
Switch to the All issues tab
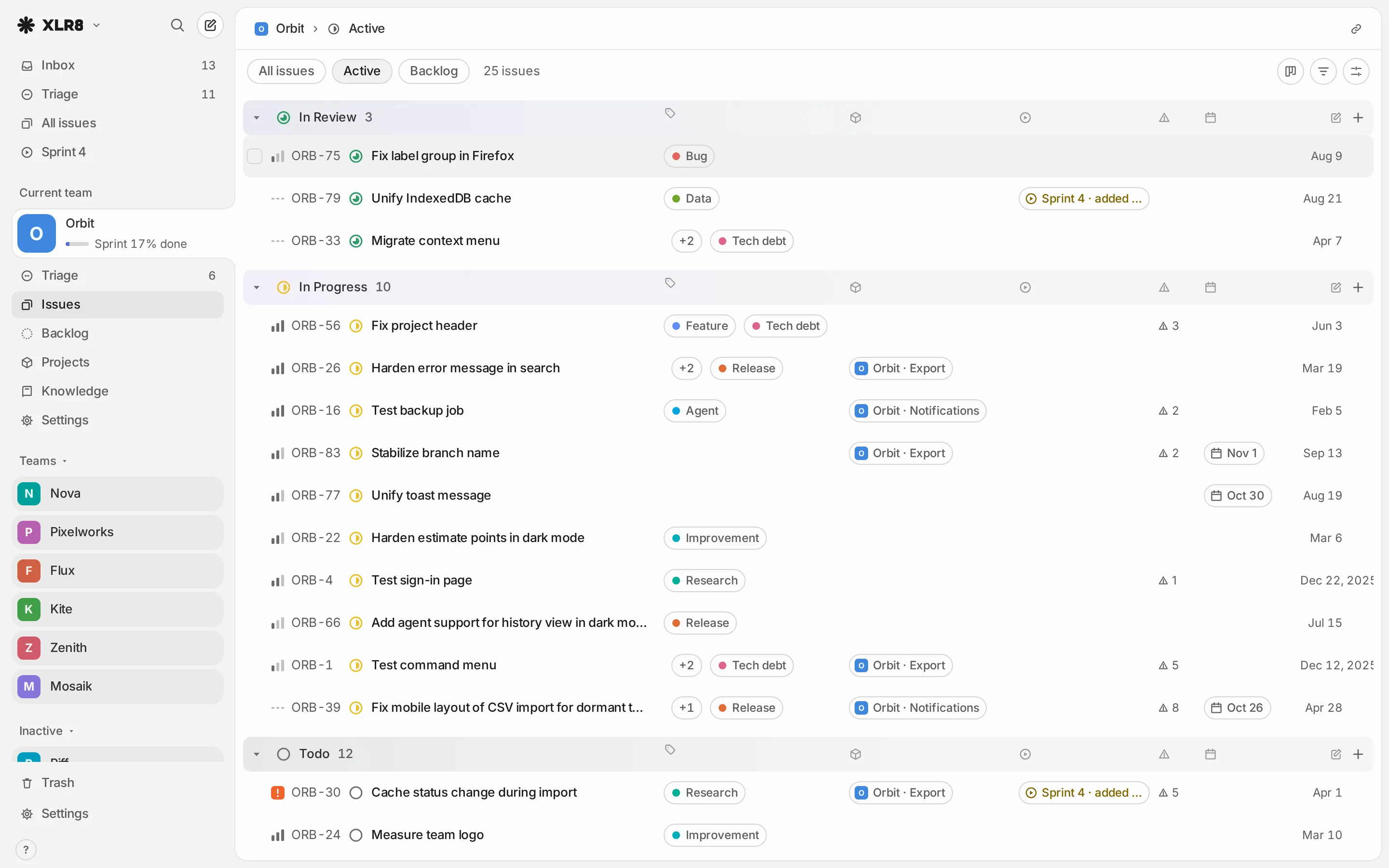[x=286, y=71]
